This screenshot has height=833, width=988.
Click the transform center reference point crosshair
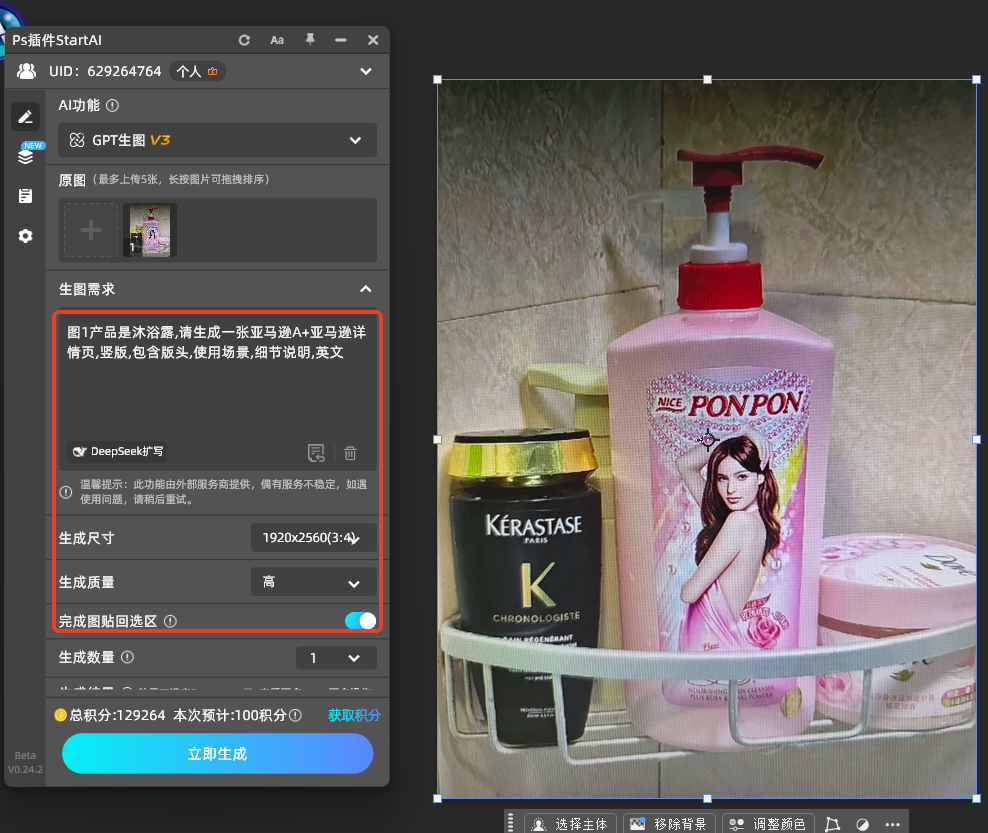(x=708, y=439)
